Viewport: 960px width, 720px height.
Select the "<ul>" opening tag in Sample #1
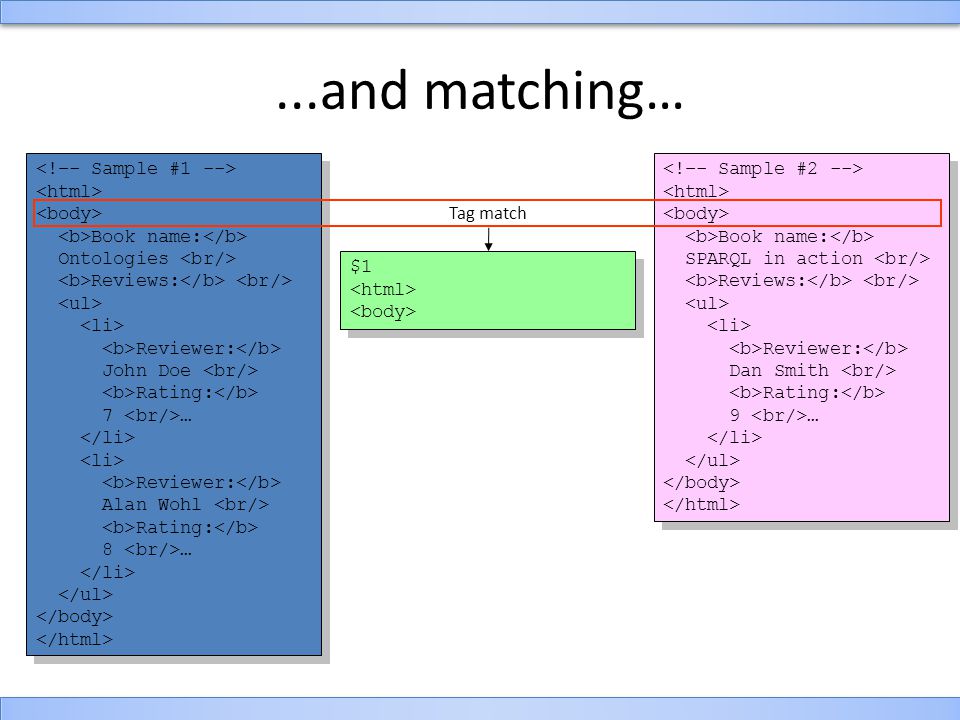[x=80, y=303]
